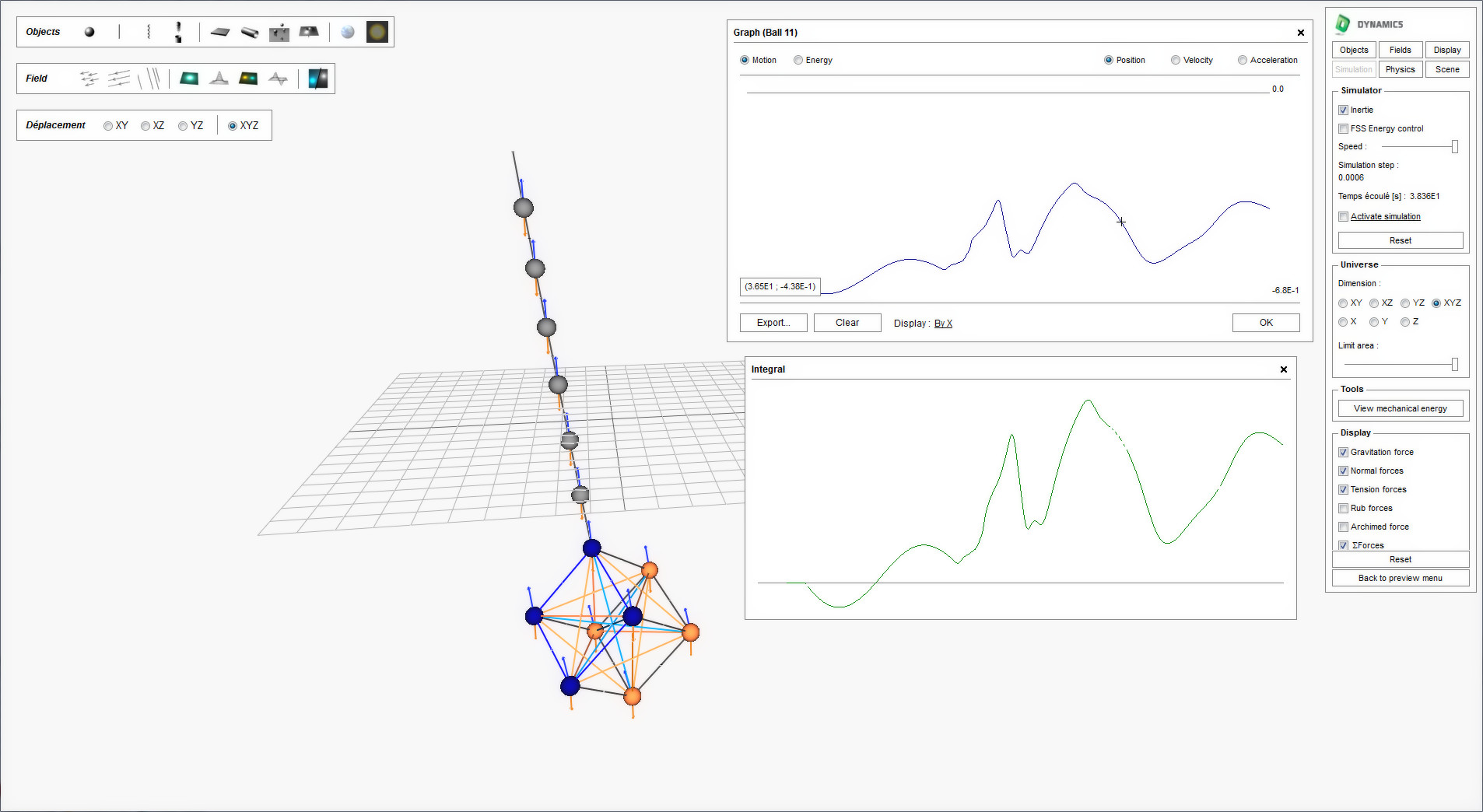Add the sun object from the Objects toolbar
Screen dimensions: 1483x812
coord(377,32)
